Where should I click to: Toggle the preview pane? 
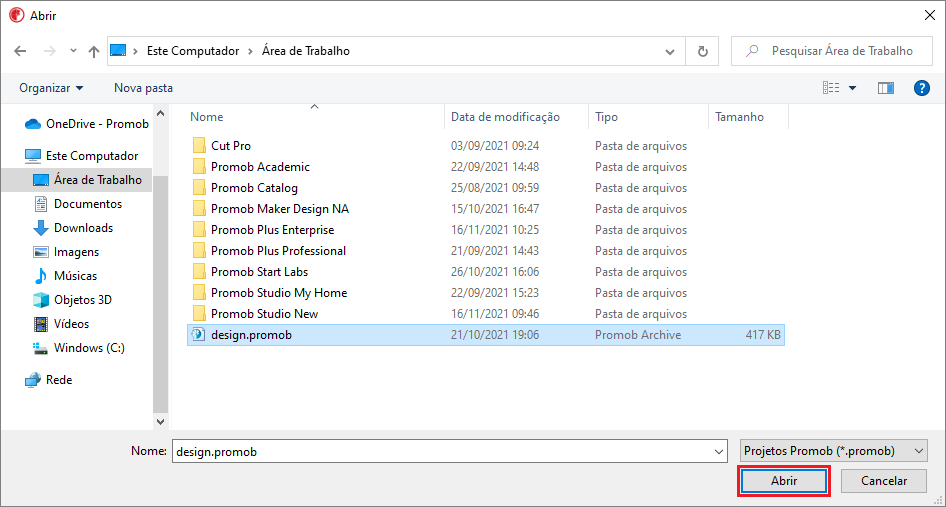click(x=886, y=88)
